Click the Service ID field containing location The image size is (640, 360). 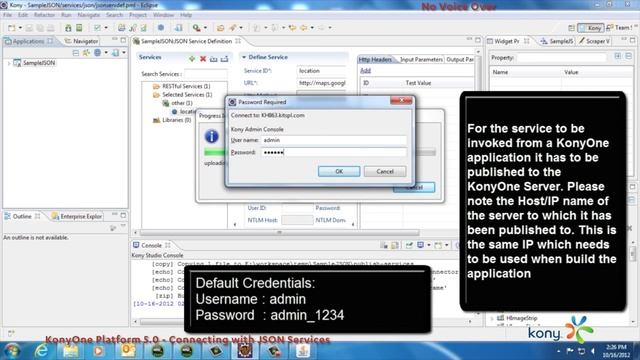coord(322,71)
